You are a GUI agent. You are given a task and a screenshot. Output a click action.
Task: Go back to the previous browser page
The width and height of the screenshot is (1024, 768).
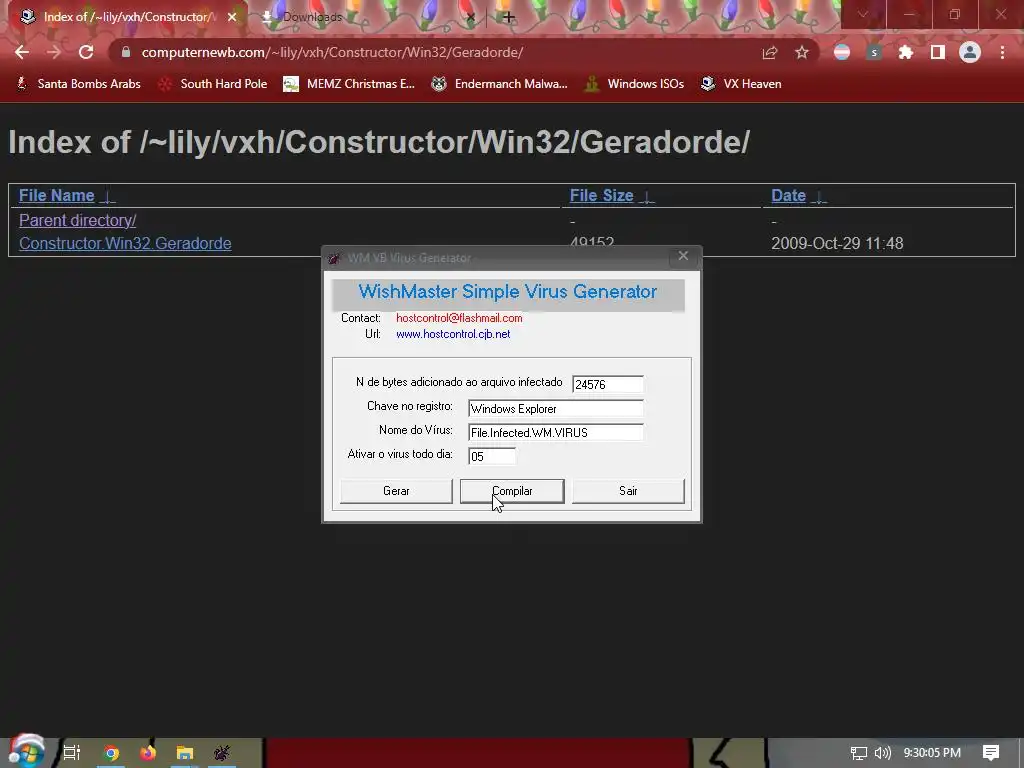click(x=22, y=52)
